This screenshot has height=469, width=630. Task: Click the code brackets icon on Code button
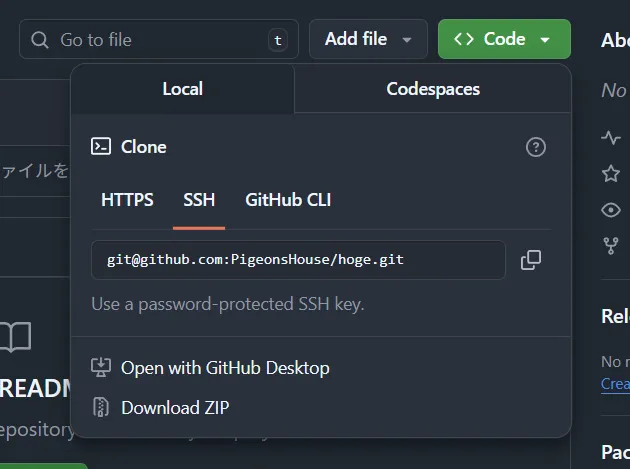coord(464,39)
